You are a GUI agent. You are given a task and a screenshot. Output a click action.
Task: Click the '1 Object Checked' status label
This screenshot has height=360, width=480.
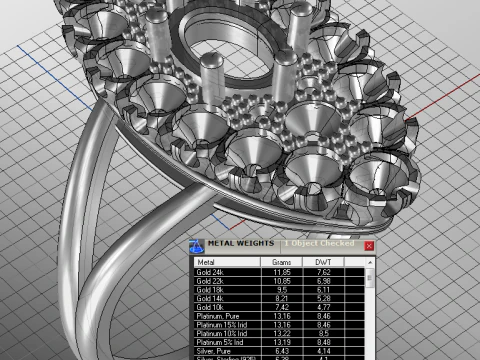tap(319, 243)
